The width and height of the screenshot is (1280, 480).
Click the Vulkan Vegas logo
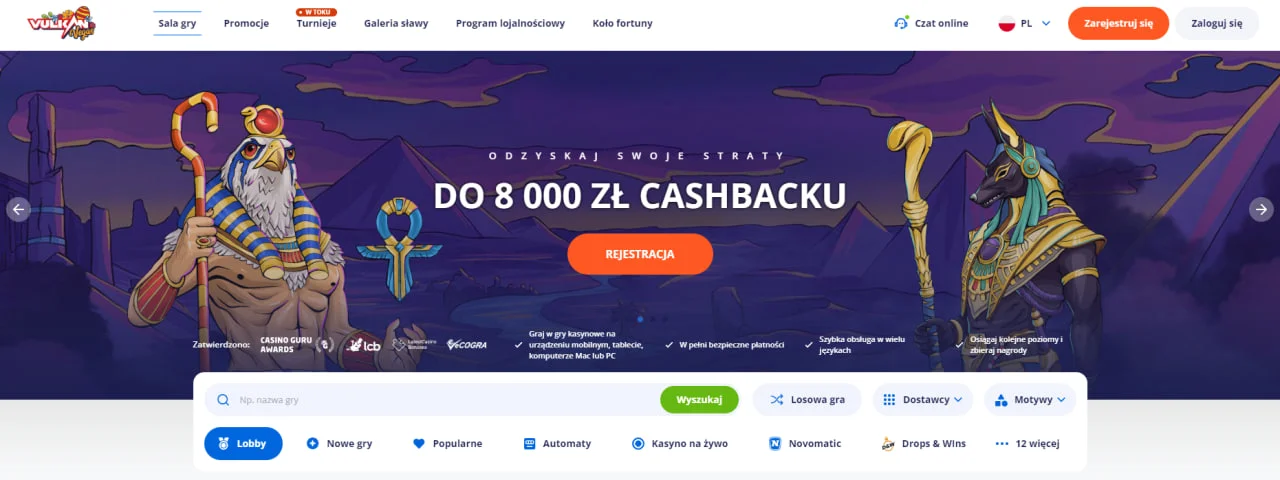(x=61, y=22)
